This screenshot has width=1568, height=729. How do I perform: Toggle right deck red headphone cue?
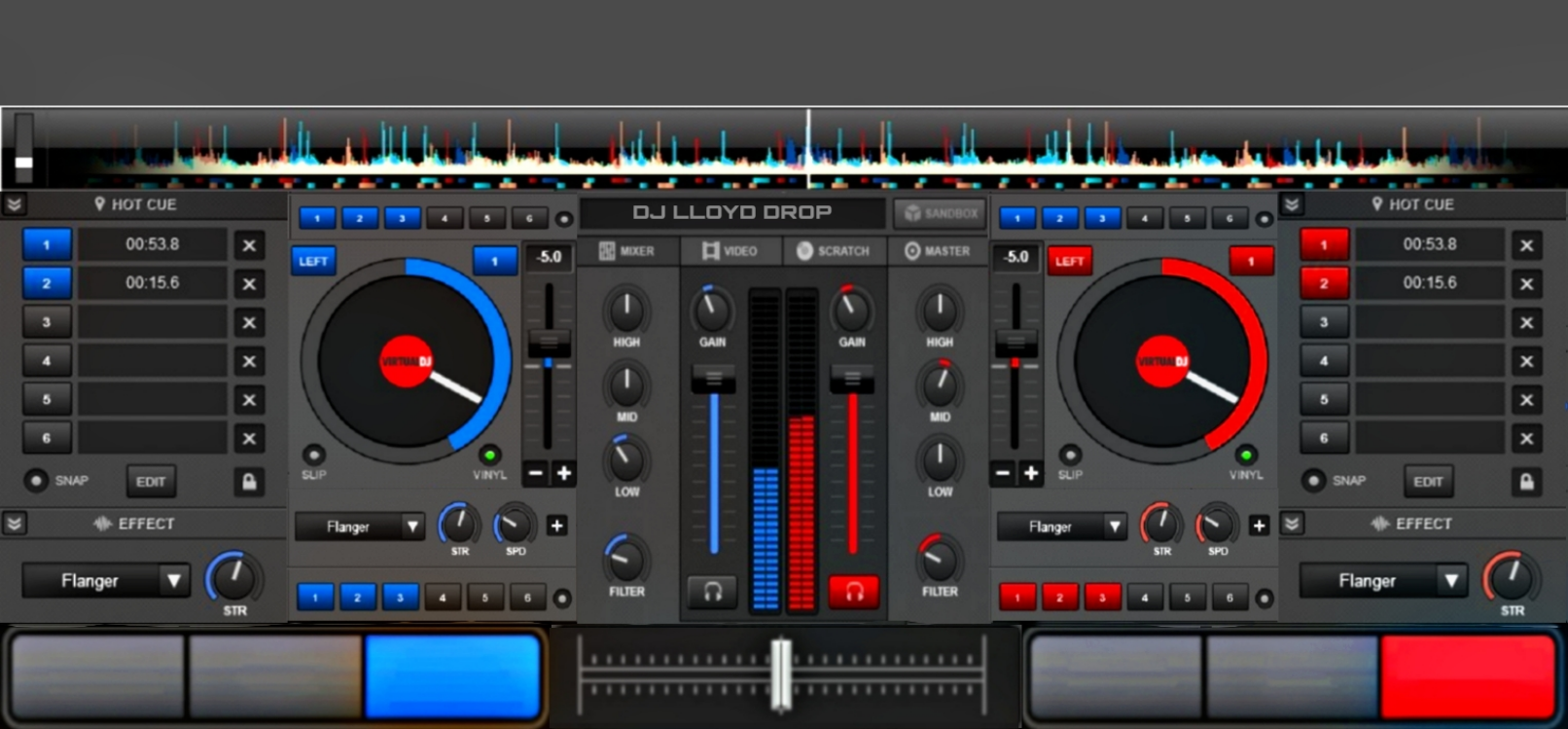pyautogui.click(x=854, y=592)
